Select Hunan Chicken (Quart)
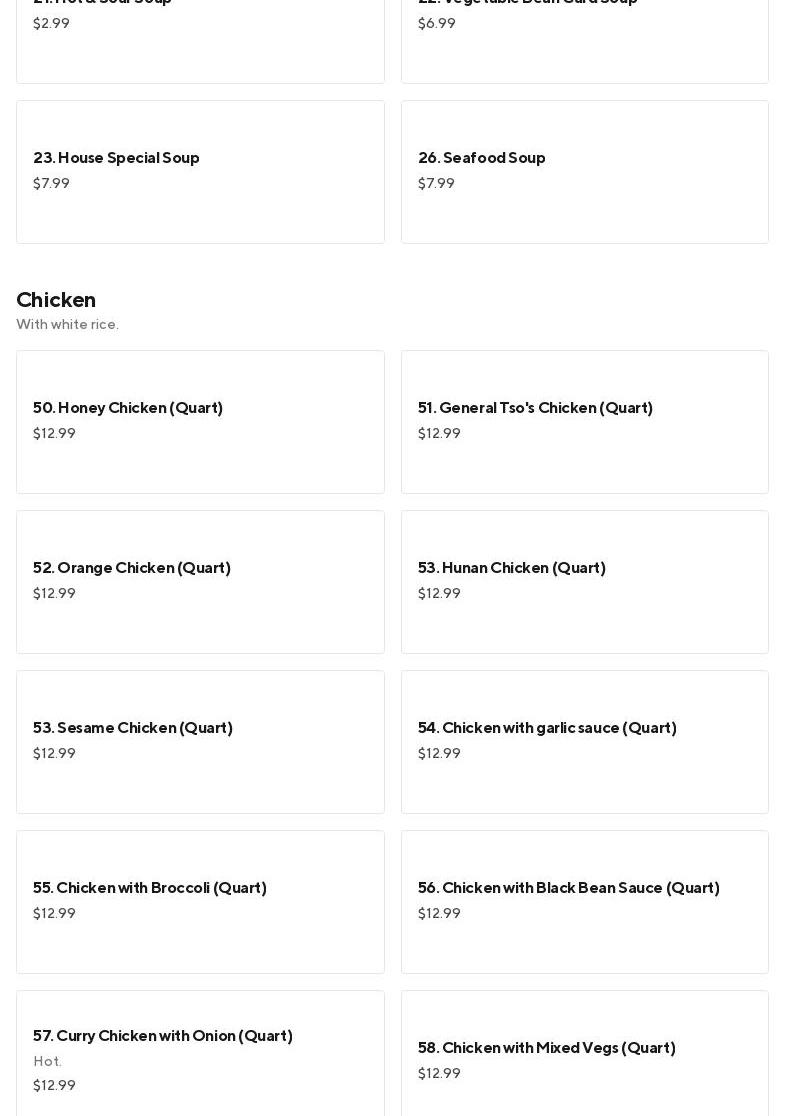The image size is (785, 1116). click(x=584, y=581)
